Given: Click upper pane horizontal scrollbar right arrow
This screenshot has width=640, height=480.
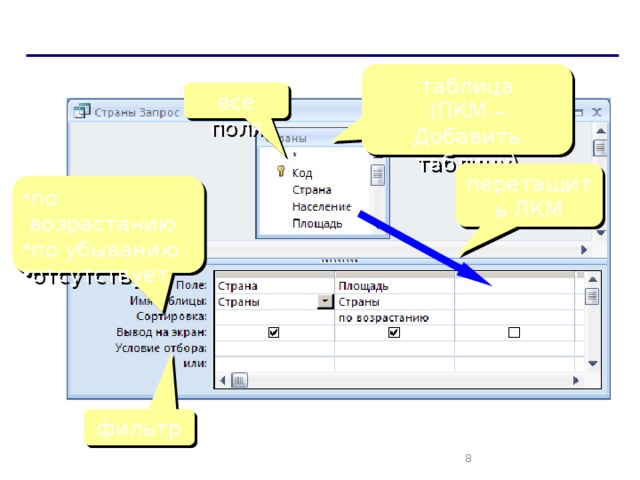Looking at the screenshot, I should tap(584, 249).
